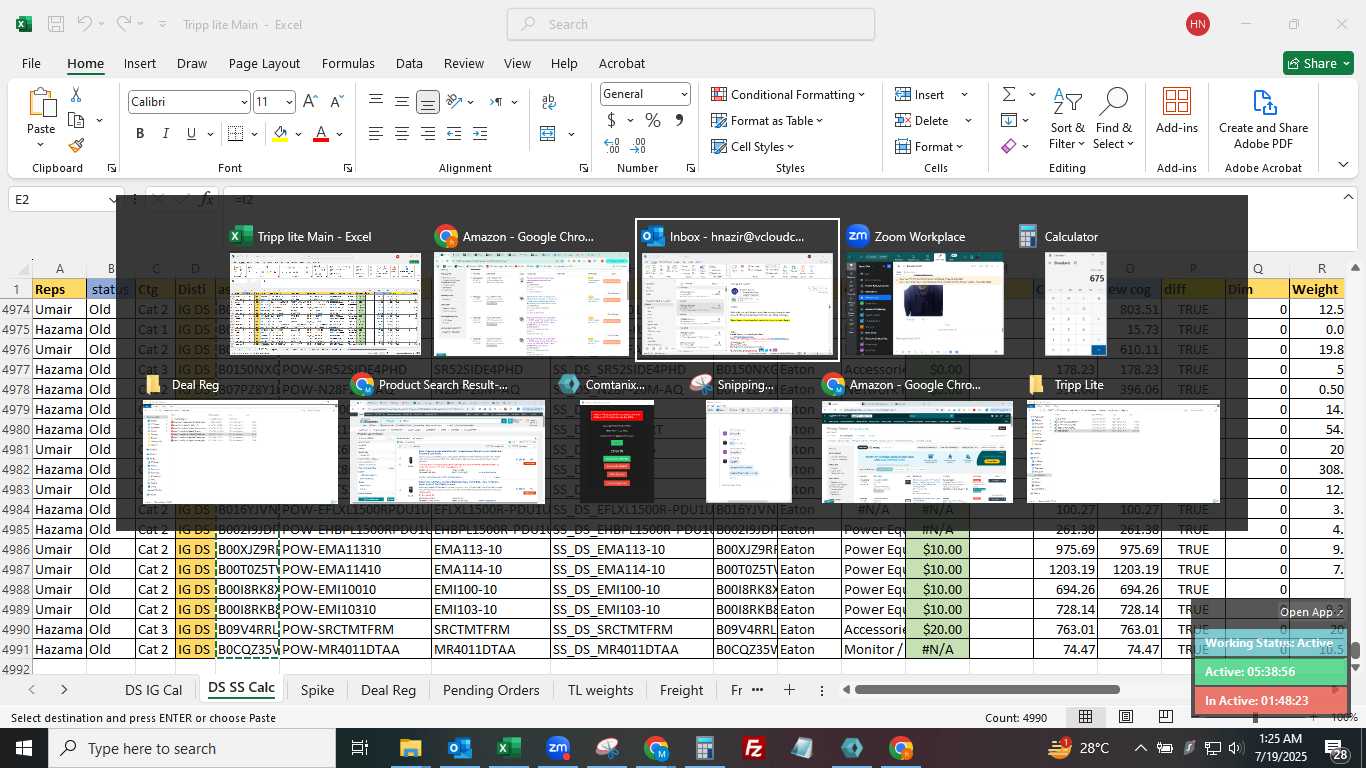Apply Accounting dollar number format
Image resolution: width=1366 pixels, height=768 pixels.
click(611, 120)
